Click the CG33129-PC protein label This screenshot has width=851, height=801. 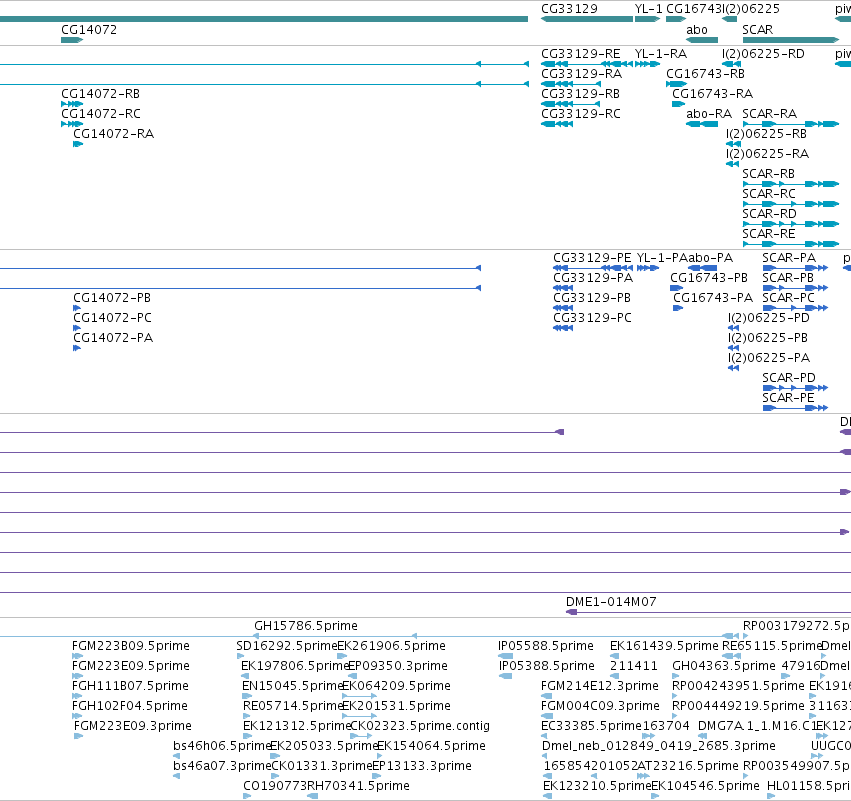pos(593,318)
